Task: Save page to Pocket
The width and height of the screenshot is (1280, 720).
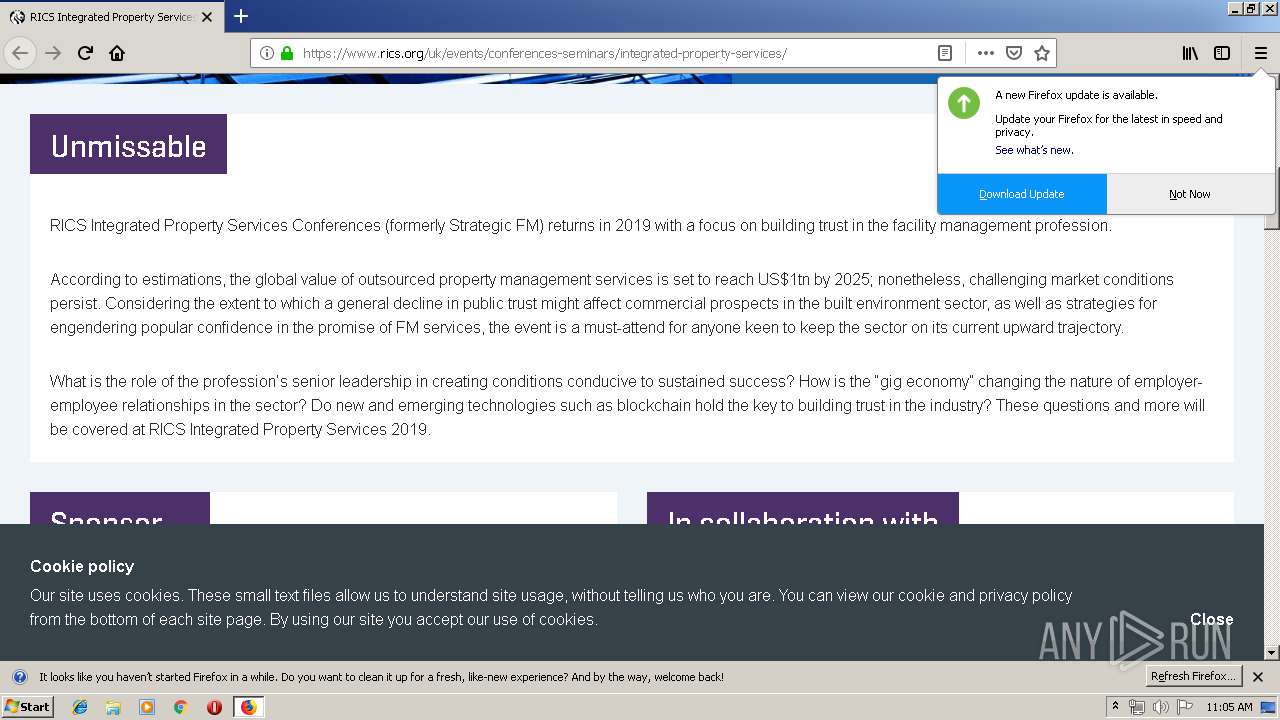Action: (1014, 53)
